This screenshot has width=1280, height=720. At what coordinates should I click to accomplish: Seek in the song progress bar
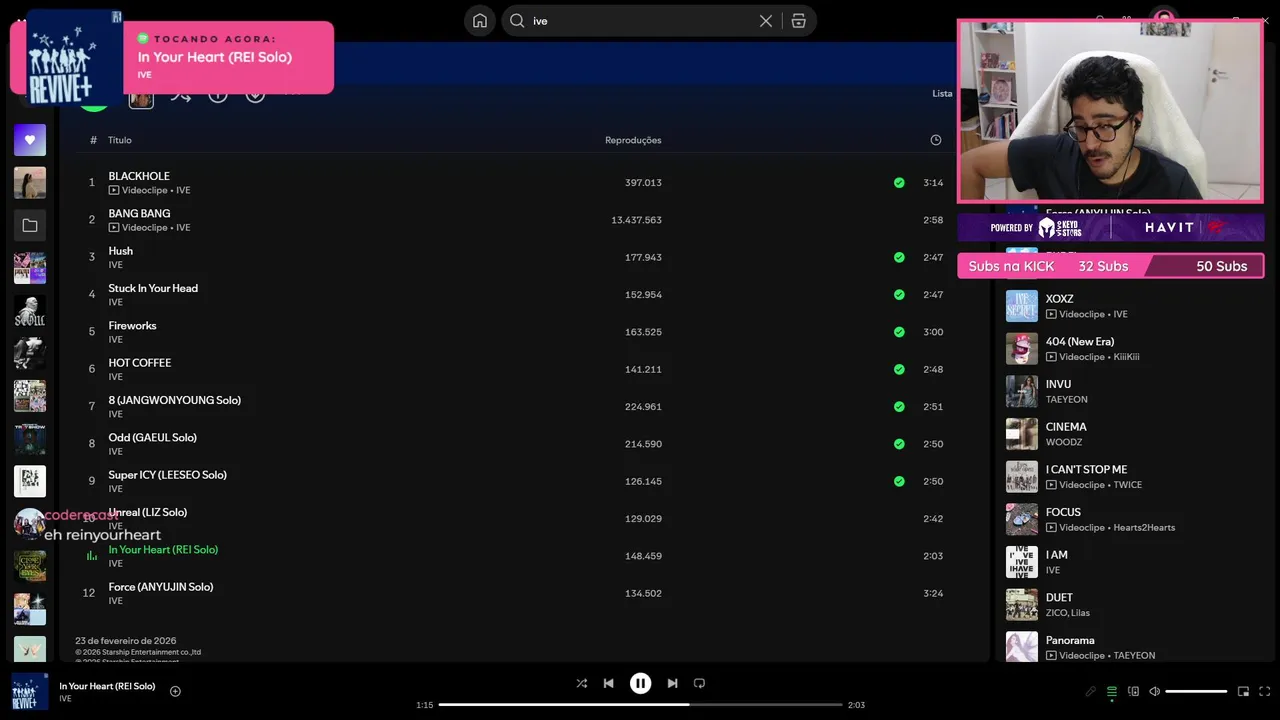640,704
